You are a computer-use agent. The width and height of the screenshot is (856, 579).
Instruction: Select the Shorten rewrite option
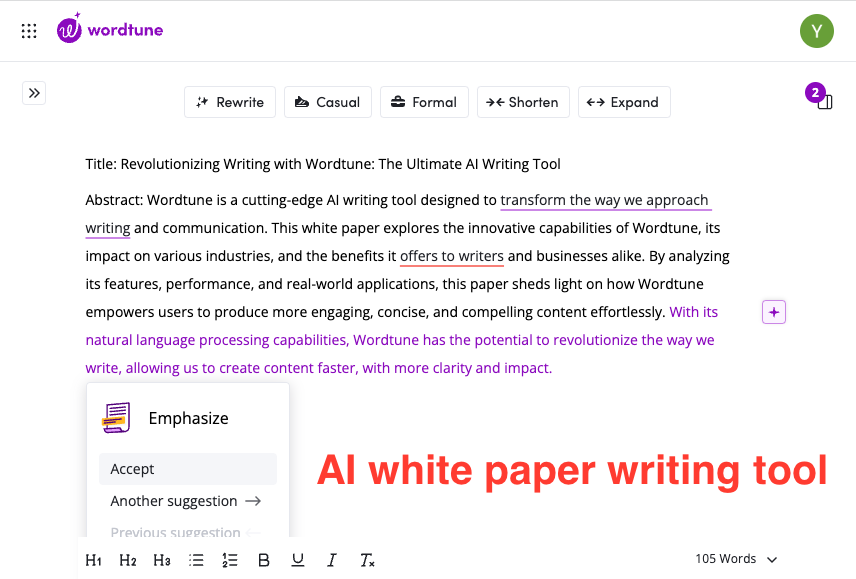pyautogui.click(x=523, y=101)
